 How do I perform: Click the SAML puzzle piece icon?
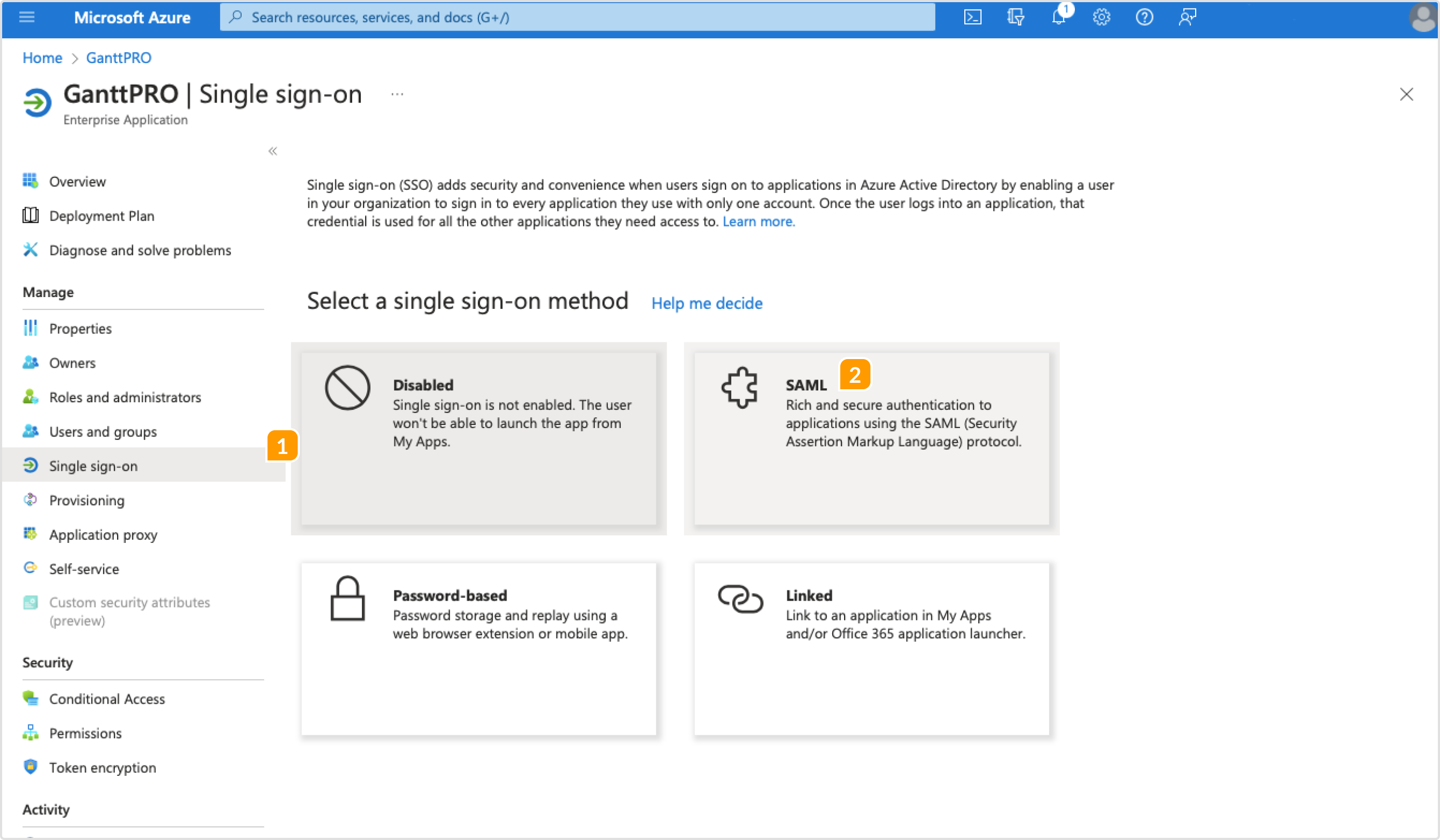740,388
